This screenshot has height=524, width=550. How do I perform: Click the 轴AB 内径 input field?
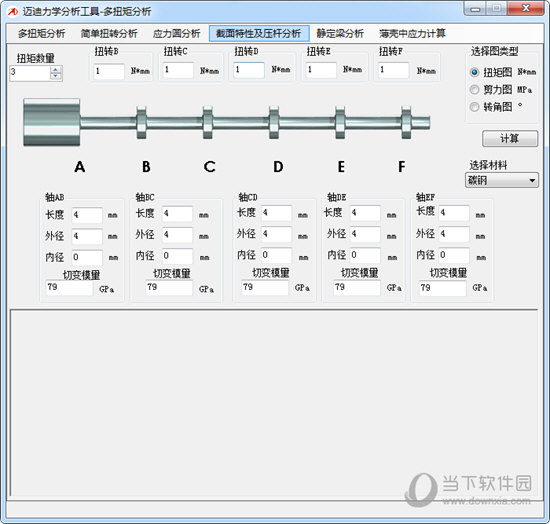point(87,257)
